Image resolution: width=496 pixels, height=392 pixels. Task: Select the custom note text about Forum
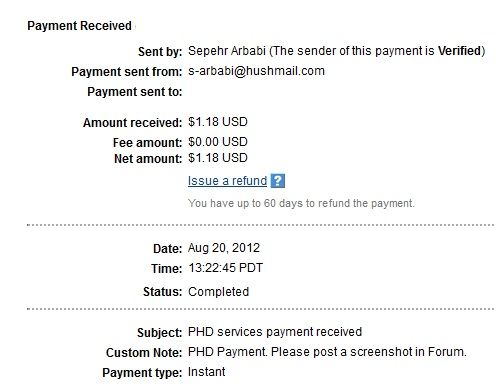327,352
